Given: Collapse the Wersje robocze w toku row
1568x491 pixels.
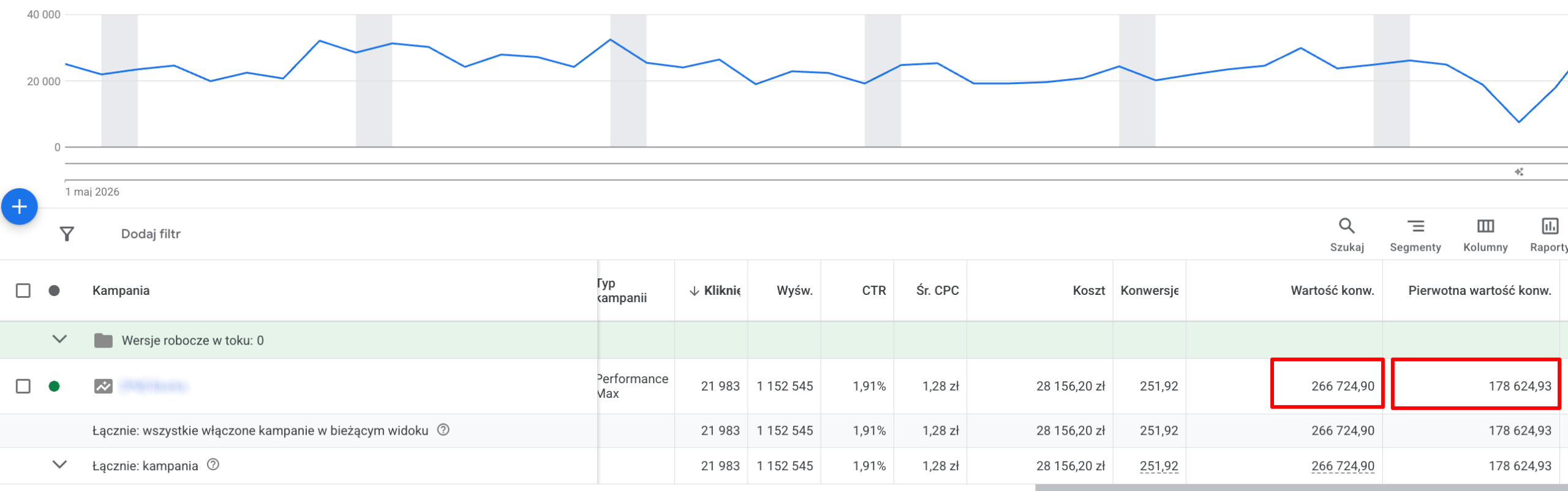Looking at the screenshot, I should point(59,339).
